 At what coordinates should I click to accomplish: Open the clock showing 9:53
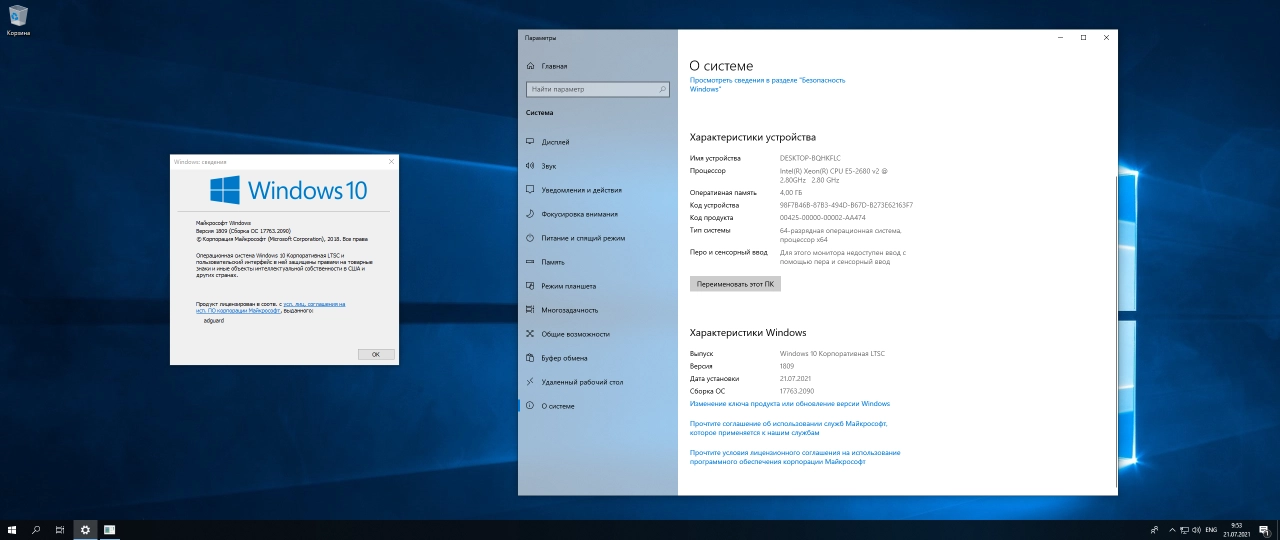click(1236, 529)
